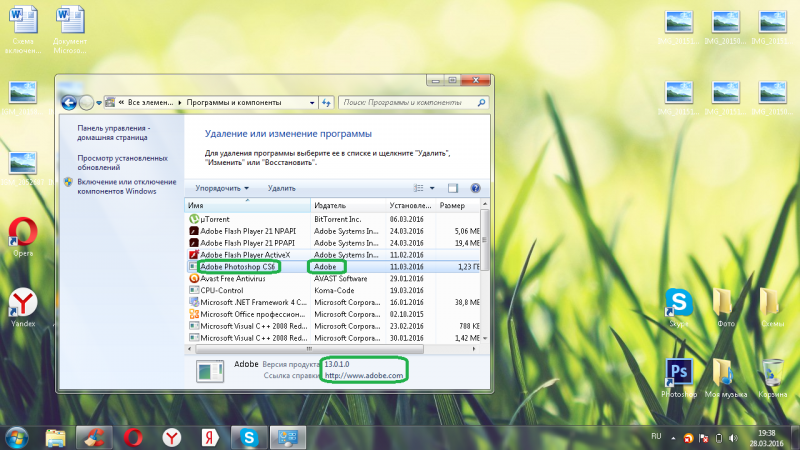This screenshot has width=800, height=450.
Task: Open Панель управления домашняя страница link
Action: pyautogui.click(x=114, y=133)
